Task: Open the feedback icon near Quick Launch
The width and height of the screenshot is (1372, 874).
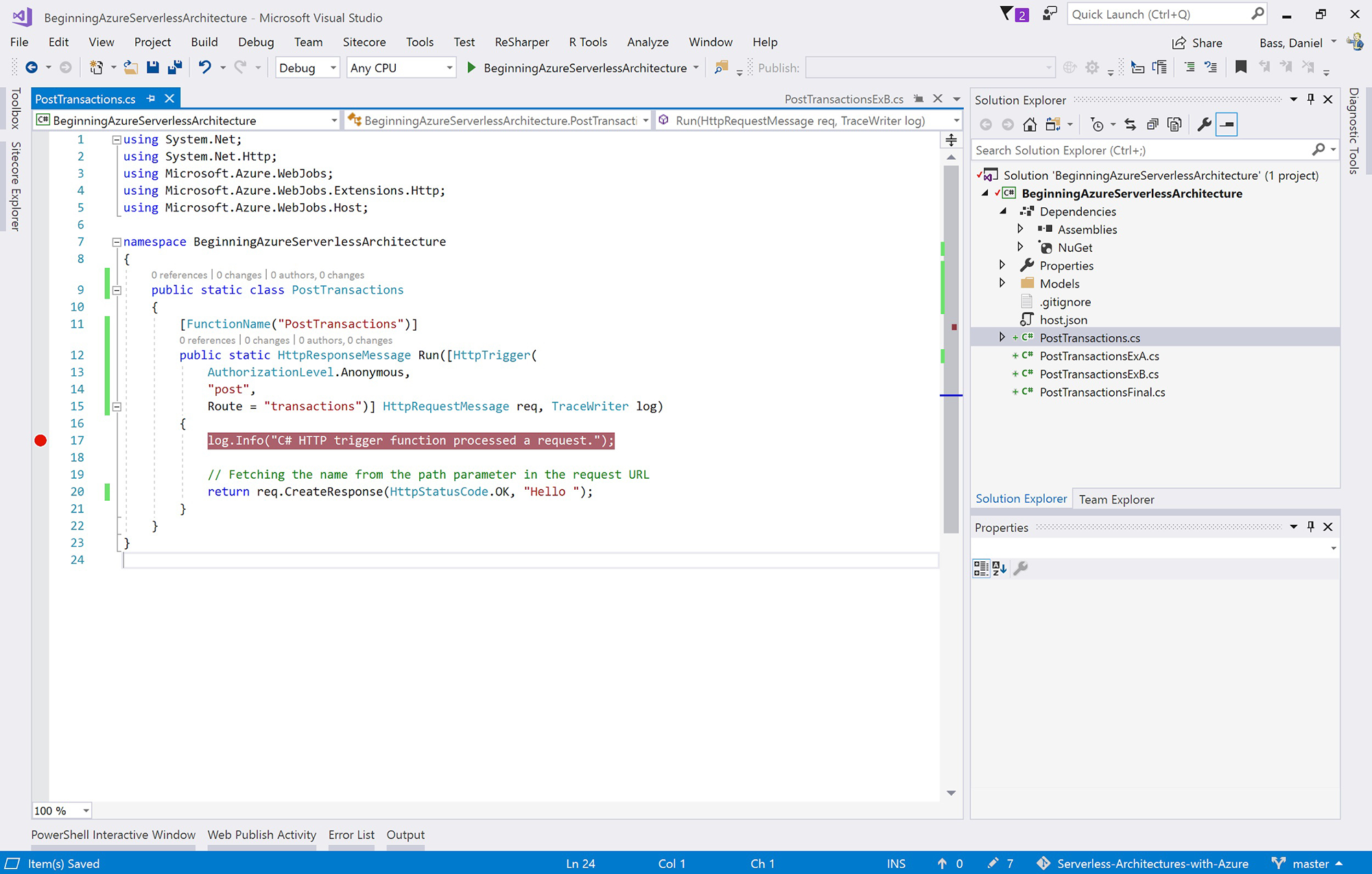Action: (x=1050, y=14)
